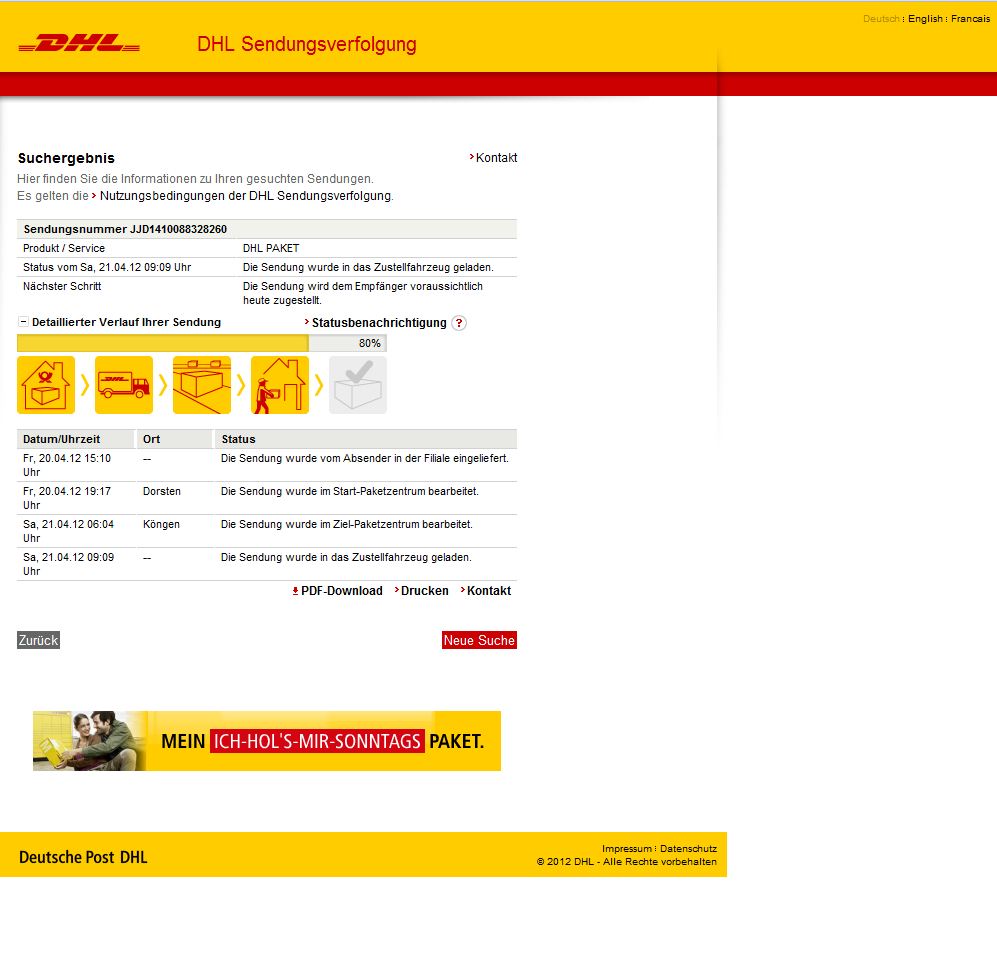Start a Neue Suche

(479, 640)
